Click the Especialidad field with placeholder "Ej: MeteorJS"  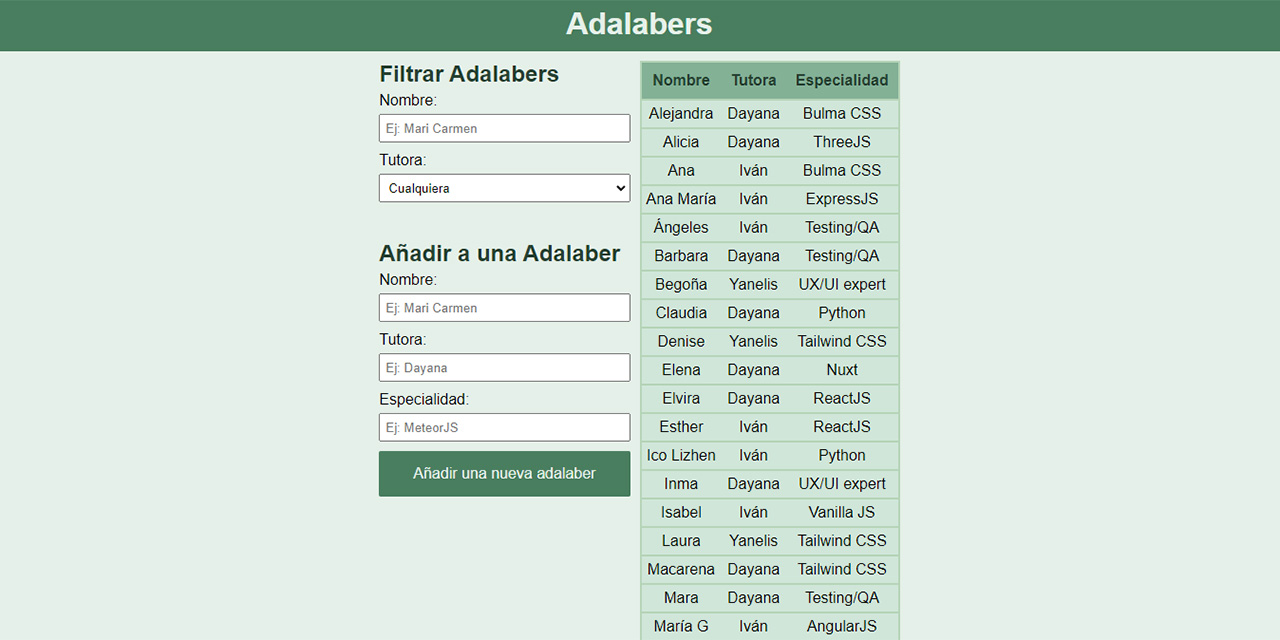[504, 427]
